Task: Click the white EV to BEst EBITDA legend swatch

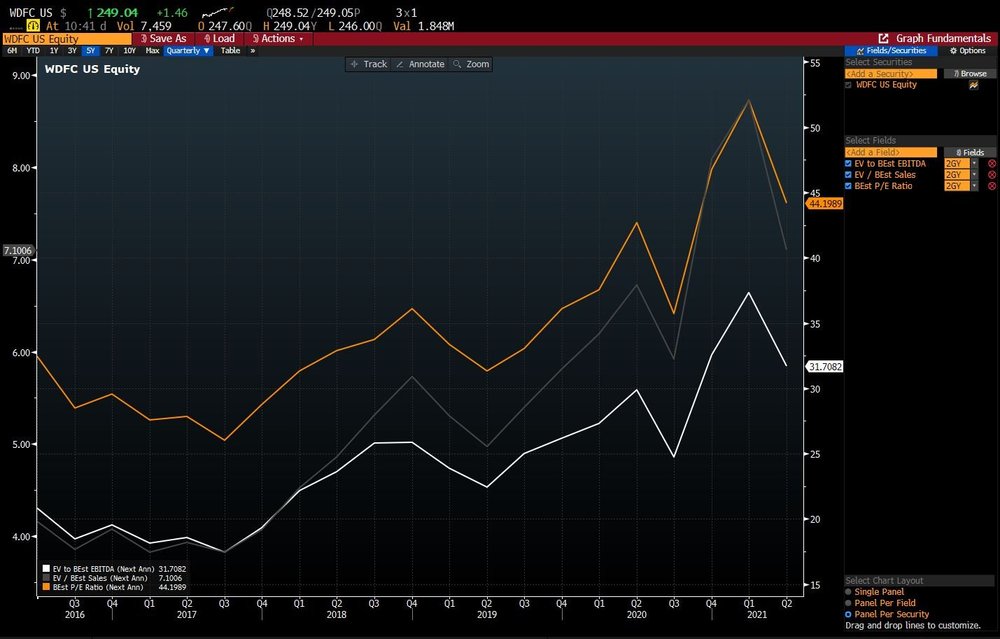Action: coord(46,569)
